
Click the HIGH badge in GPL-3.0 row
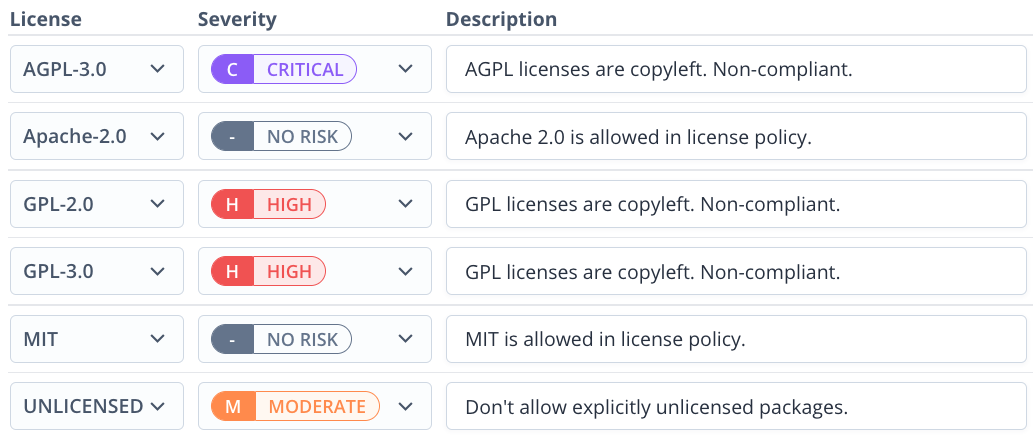(268, 272)
